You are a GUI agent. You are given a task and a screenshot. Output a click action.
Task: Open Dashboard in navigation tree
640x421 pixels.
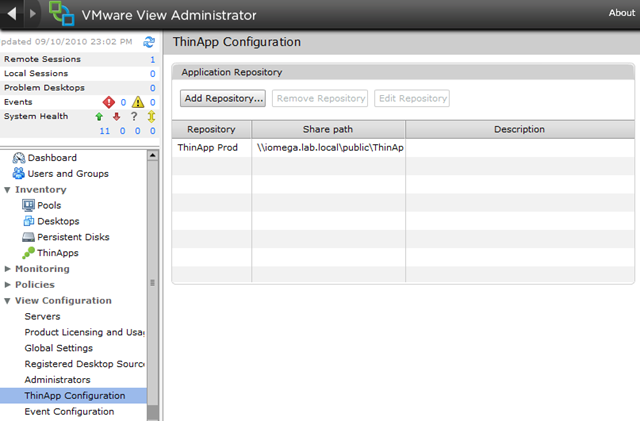coord(52,158)
